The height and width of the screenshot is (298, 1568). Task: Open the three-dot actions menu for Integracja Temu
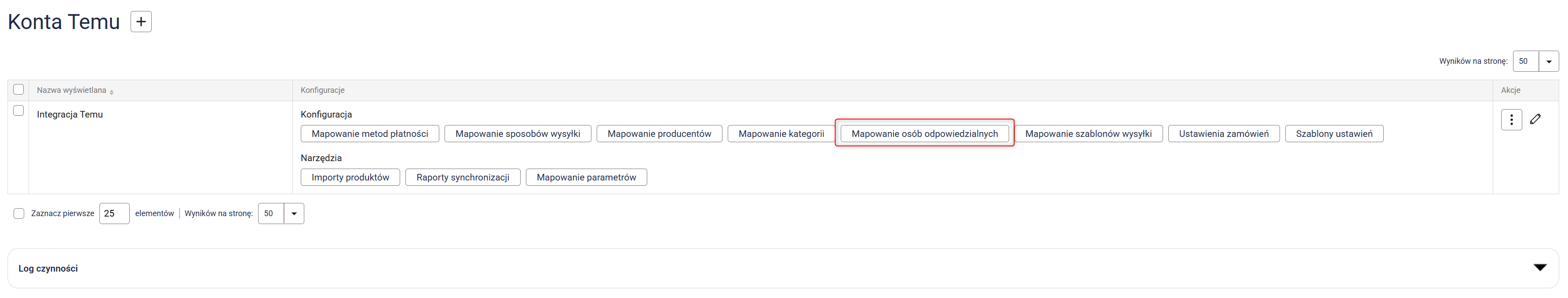[x=1511, y=120]
